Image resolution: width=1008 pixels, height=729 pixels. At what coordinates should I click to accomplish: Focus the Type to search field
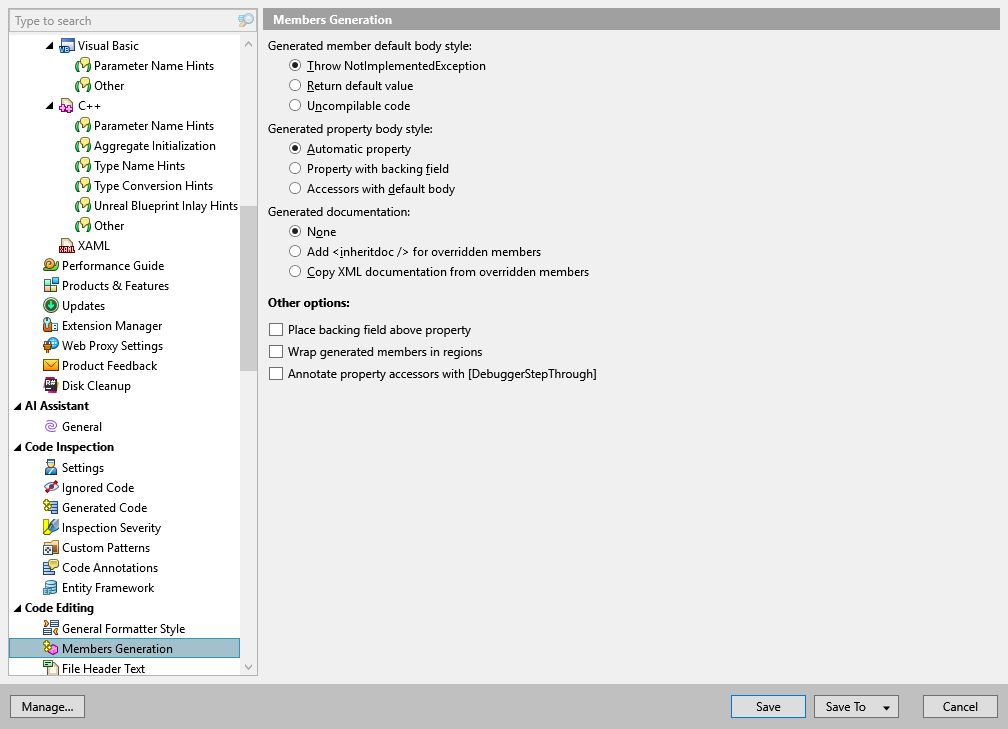125,21
